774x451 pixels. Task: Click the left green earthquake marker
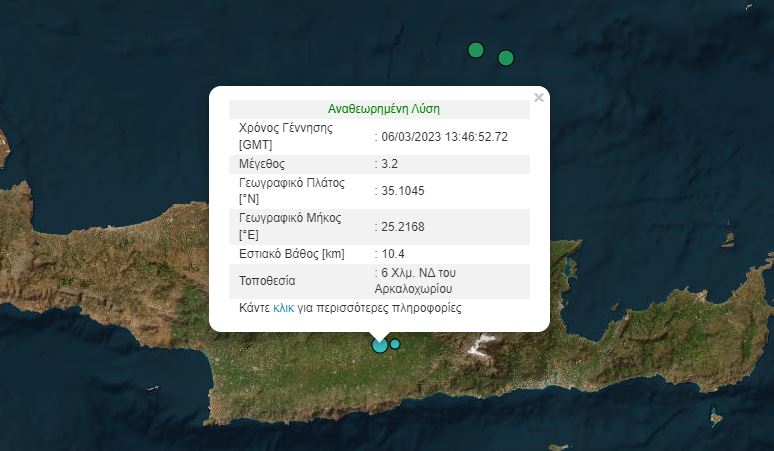click(x=476, y=50)
